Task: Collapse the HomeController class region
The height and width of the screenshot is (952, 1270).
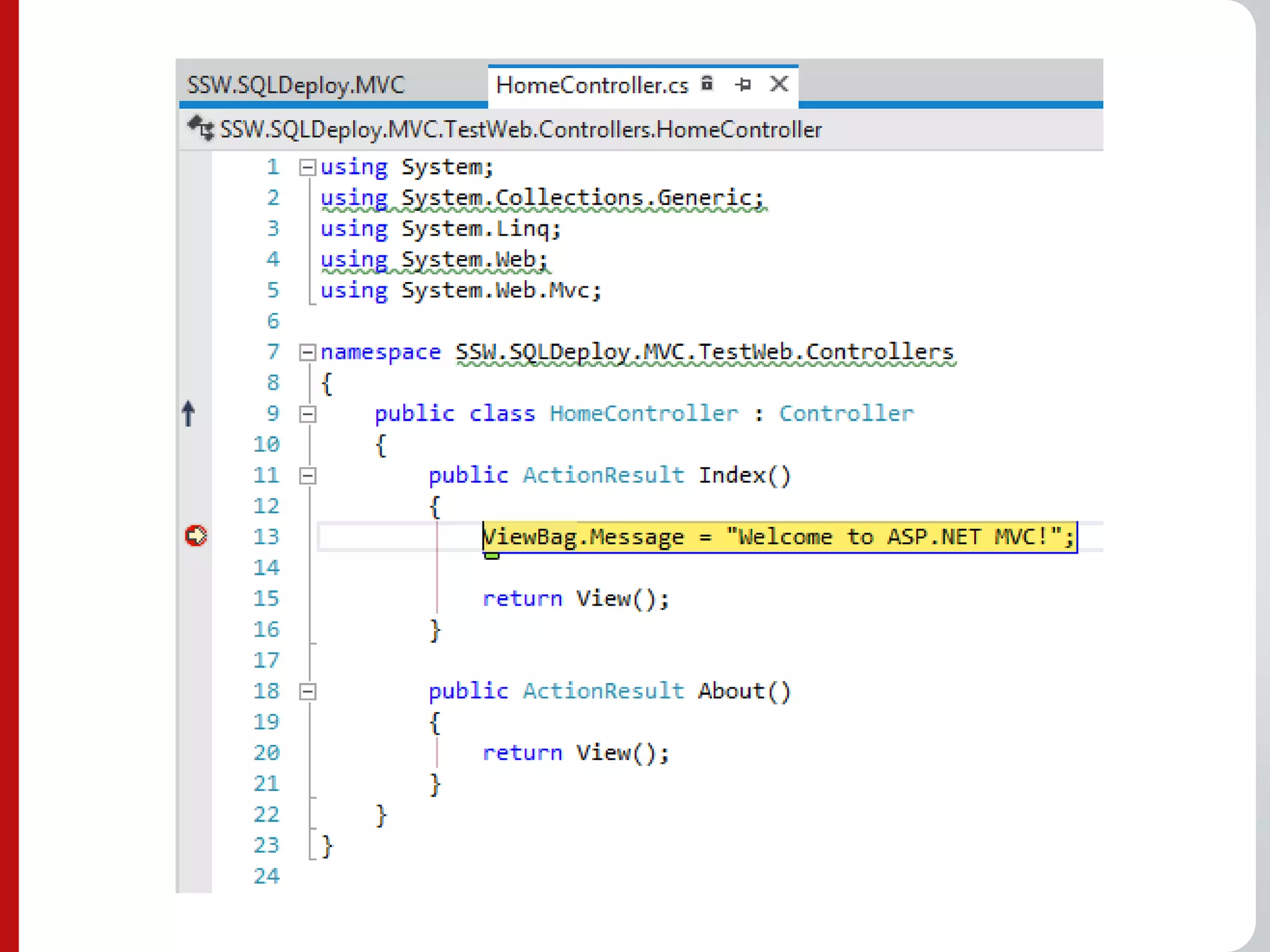Action: coord(308,414)
